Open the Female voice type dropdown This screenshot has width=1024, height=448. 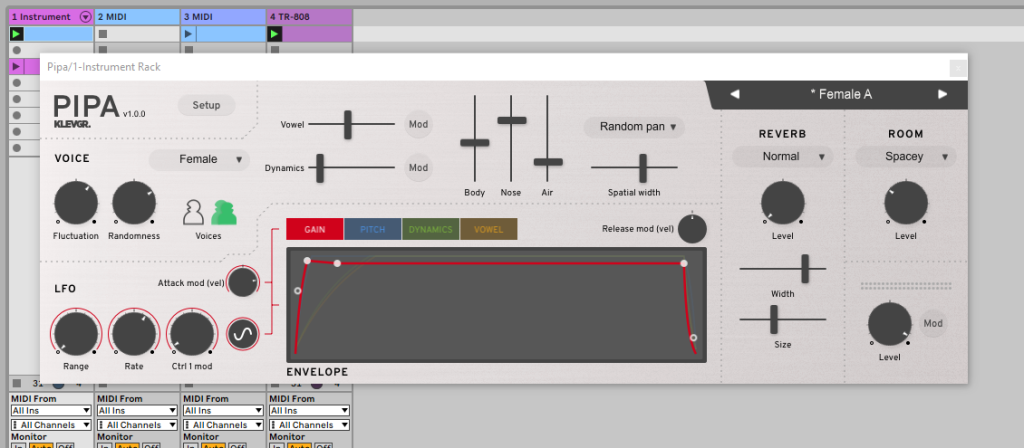click(199, 159)
